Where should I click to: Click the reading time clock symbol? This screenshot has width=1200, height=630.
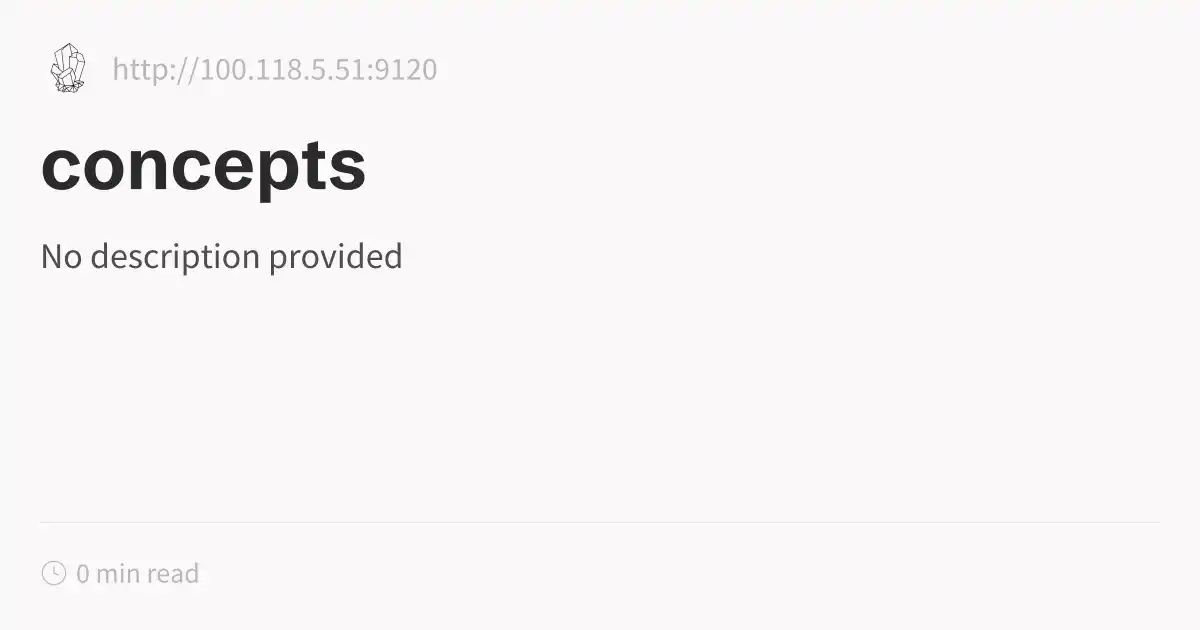(x=53, y=573)
